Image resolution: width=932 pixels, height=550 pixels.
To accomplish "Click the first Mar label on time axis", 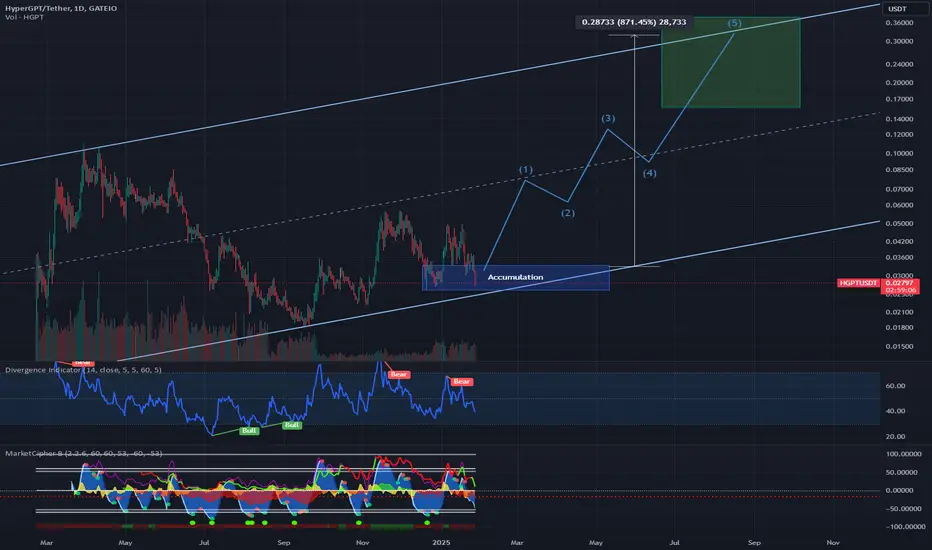I will tap(46, 542).
